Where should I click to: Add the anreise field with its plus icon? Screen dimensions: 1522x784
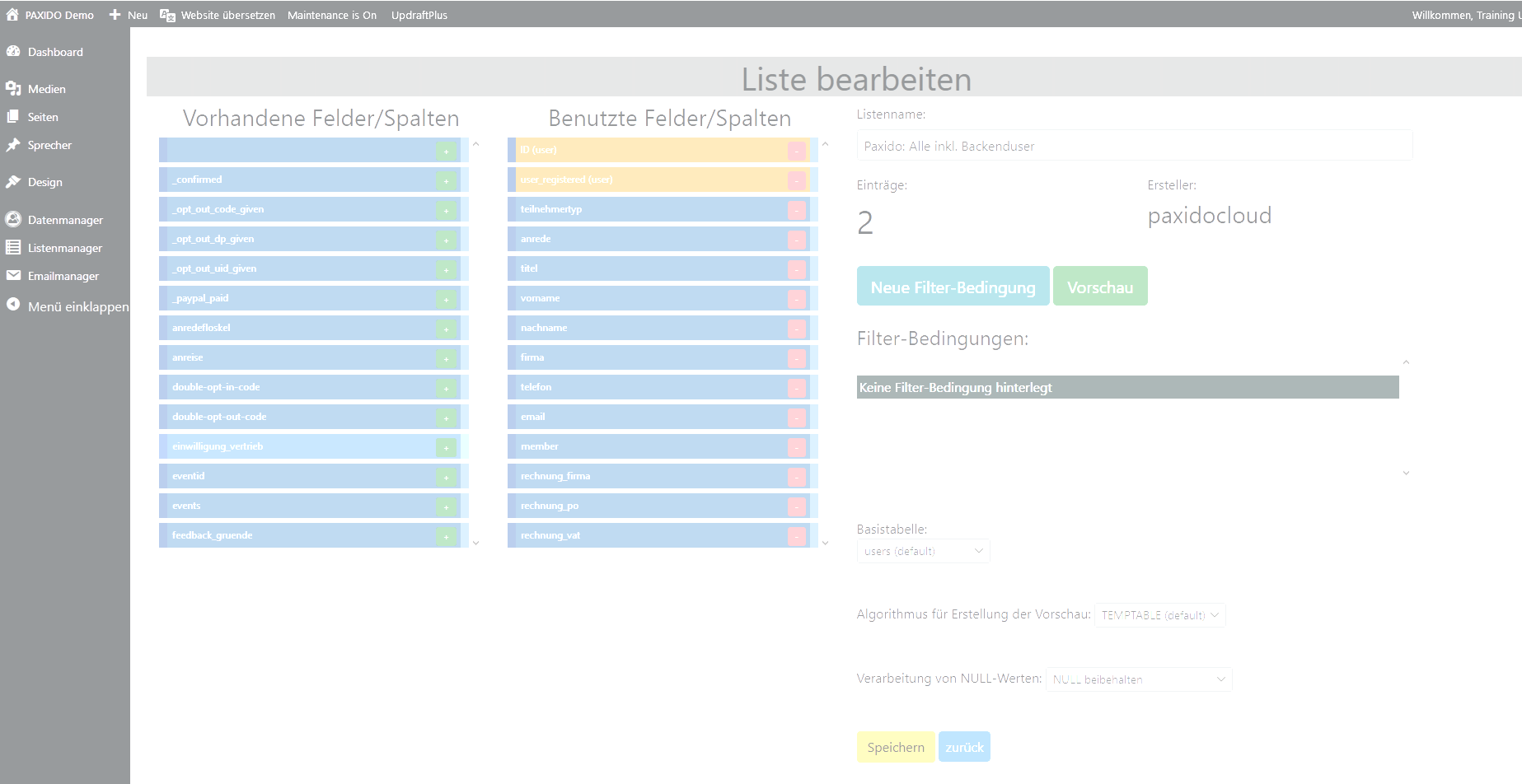point(446,358)
